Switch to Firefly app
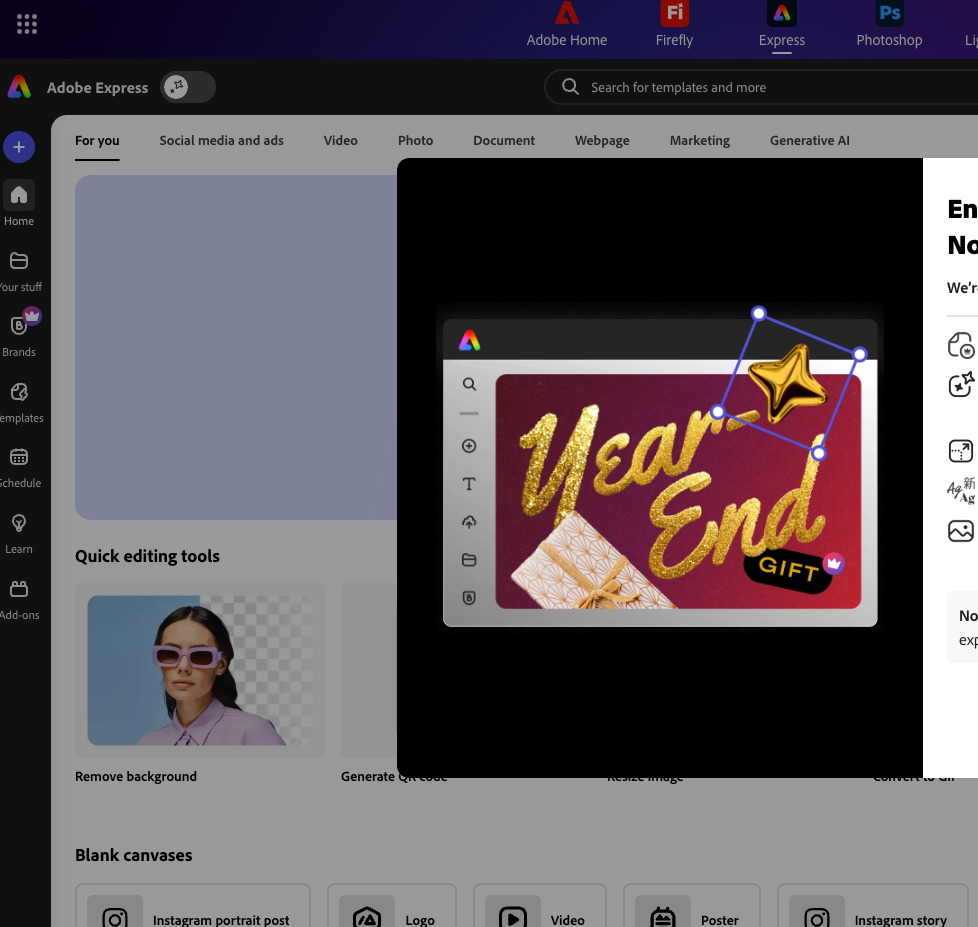Image resolution: width=978 pixels, height=927 pixels. pos(674,25)
